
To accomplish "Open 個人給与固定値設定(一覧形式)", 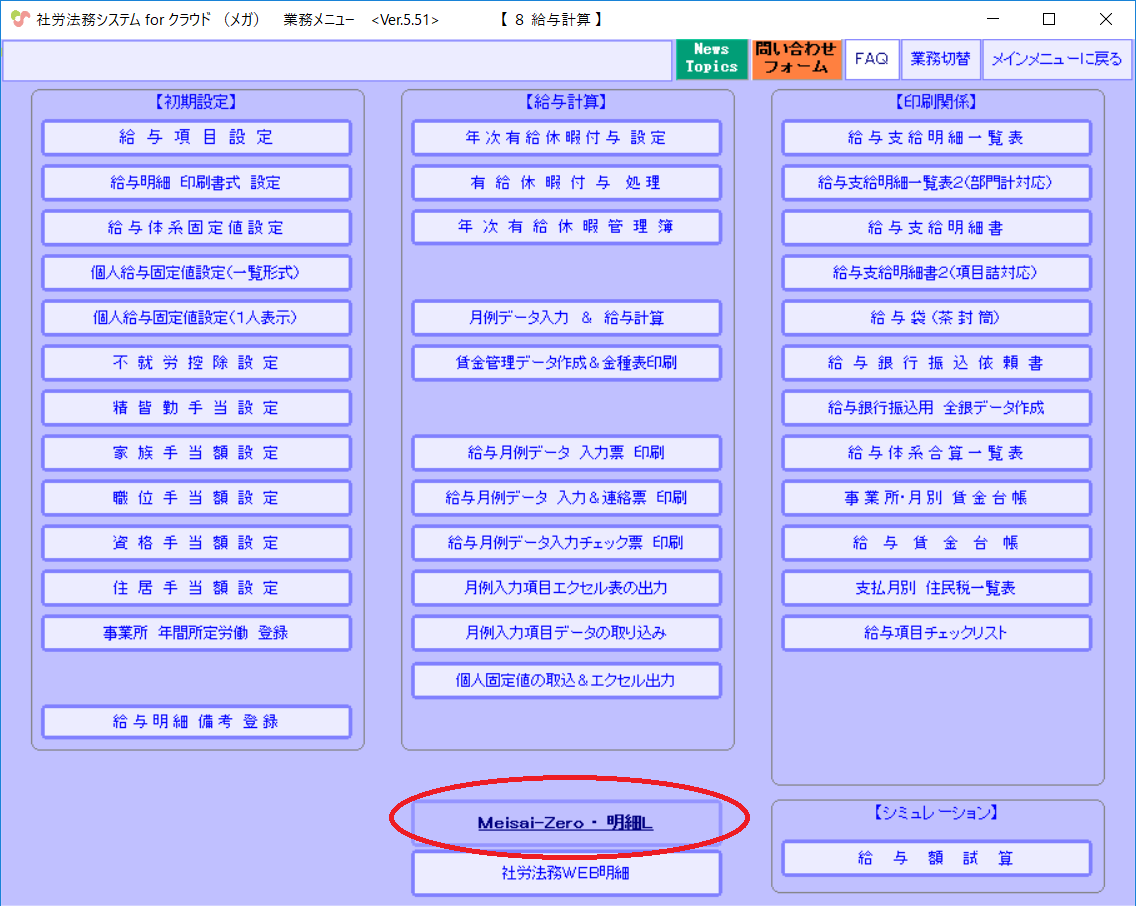I will [196, 272].
